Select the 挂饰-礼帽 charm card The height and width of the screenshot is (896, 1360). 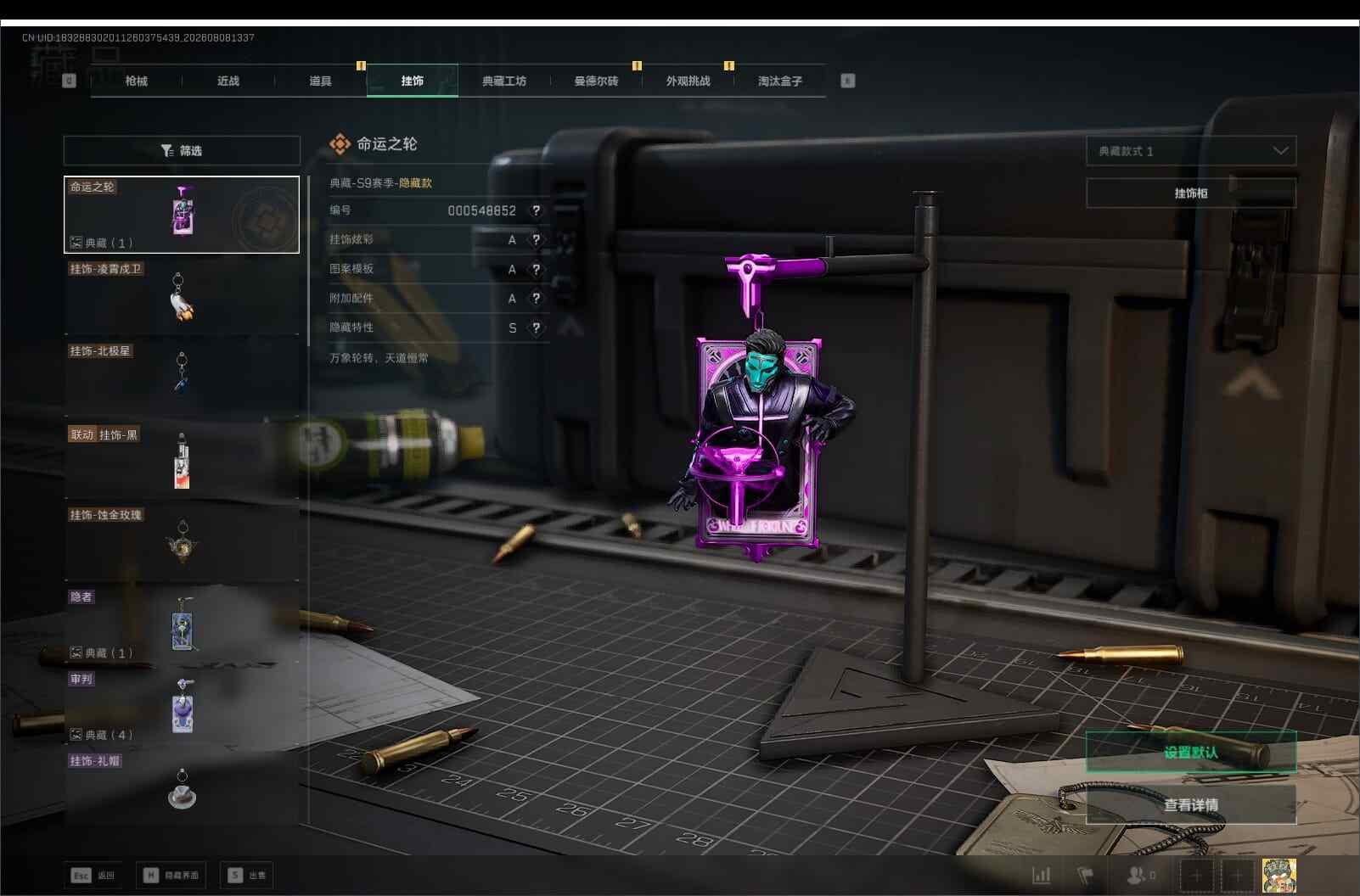pyautogui.click(x=182, y=789)
